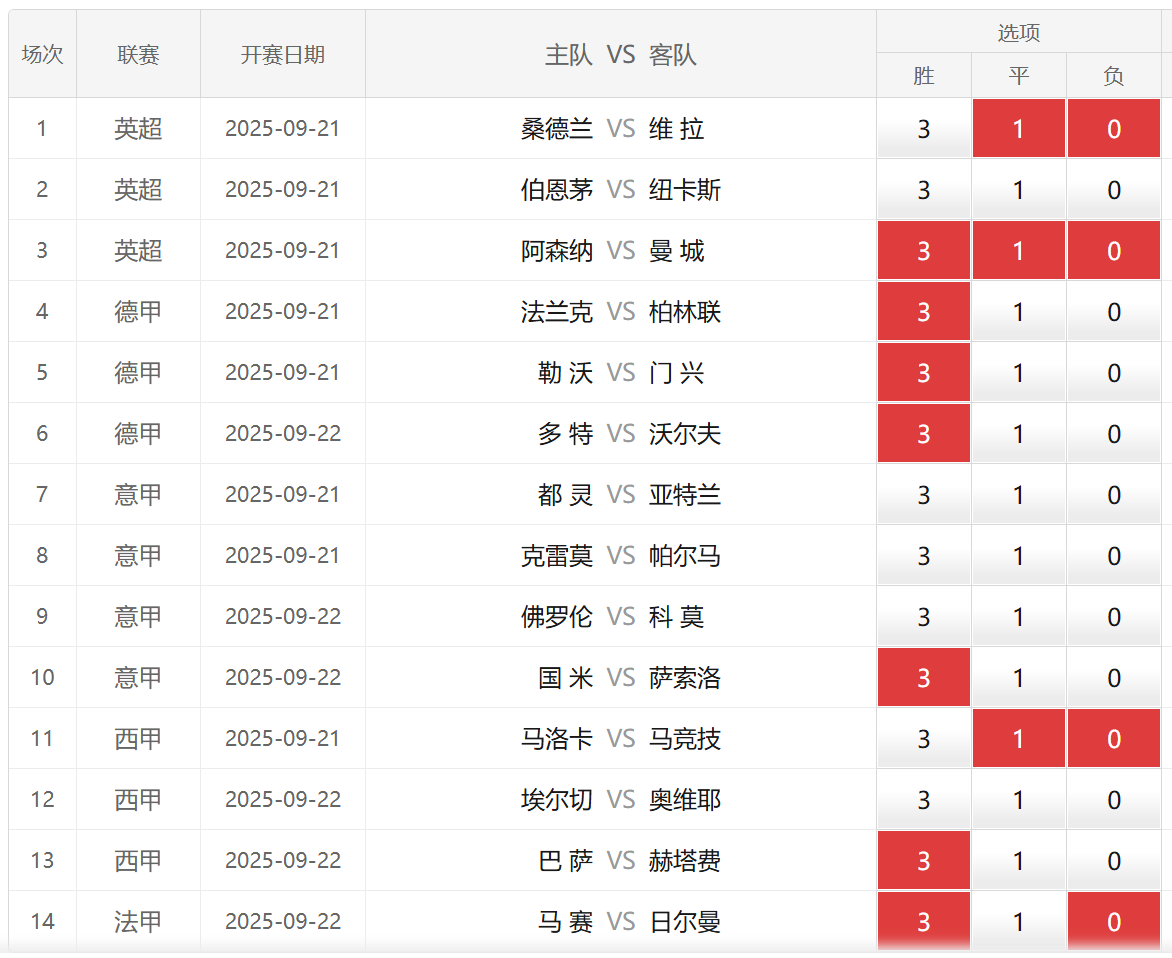Select draw (1) for 马赛 VS 日尔曼
The width and height of the screenshot is (1172, 958).
1018,922
